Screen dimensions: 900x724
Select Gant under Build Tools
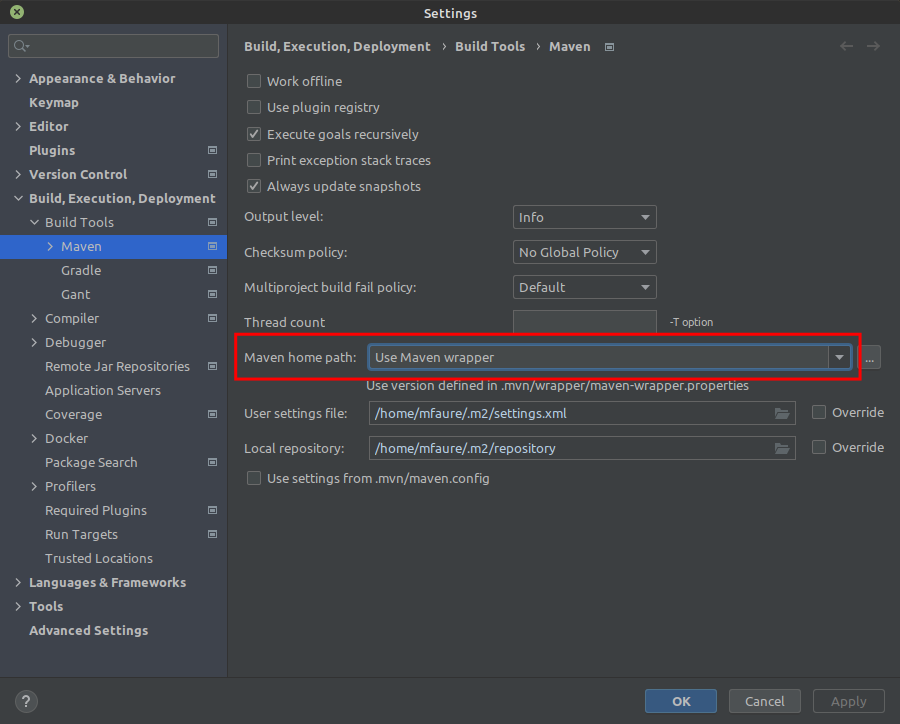coord(75,295)
